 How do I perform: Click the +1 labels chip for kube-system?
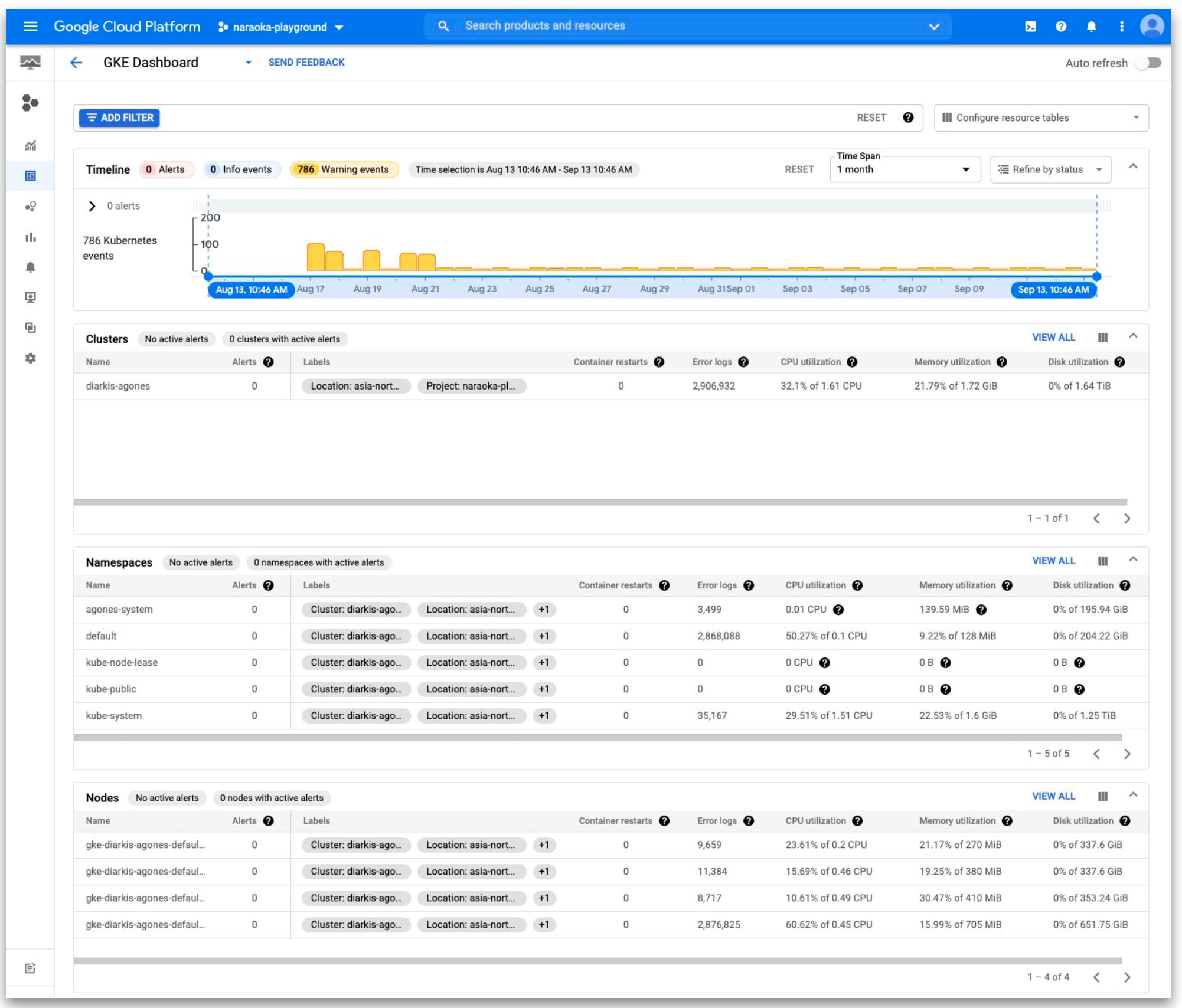click(544, 716)
